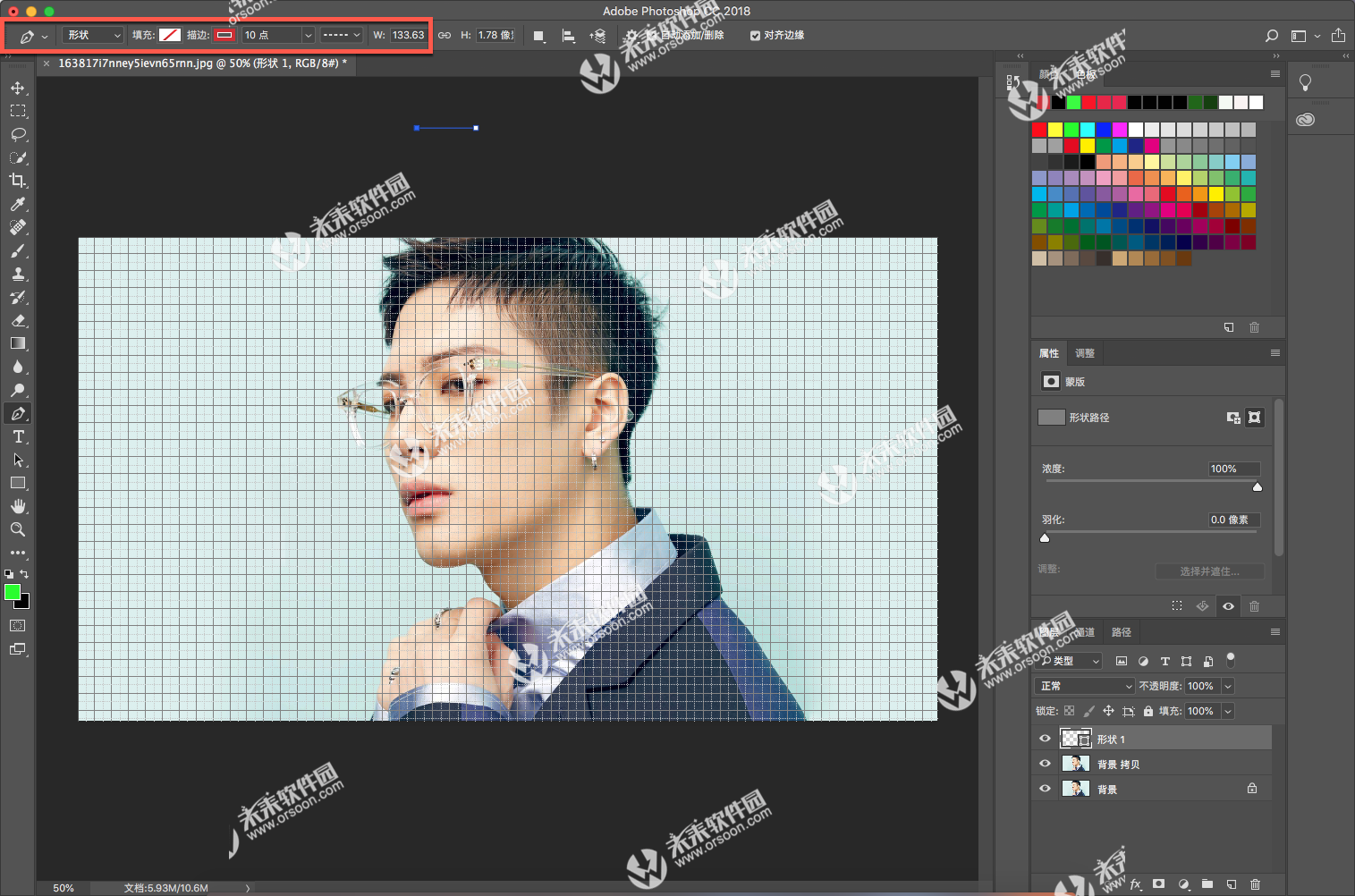Select the Crop tool

point(18,181)
